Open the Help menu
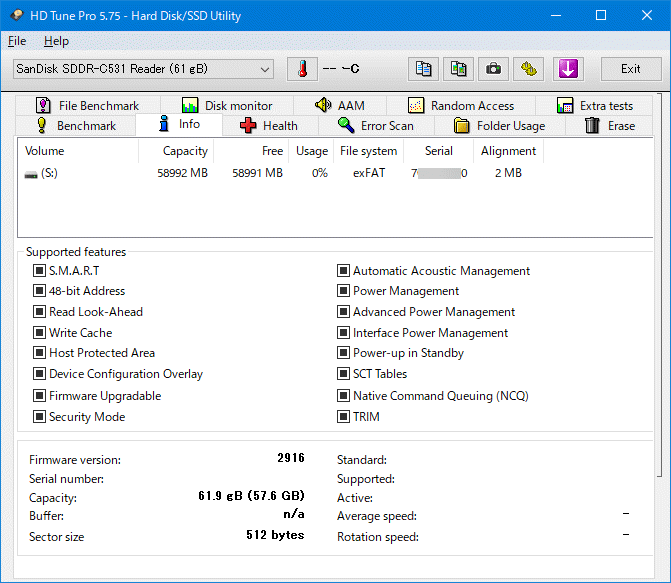Viewport: 671px width, 583px height. point(56,41)
